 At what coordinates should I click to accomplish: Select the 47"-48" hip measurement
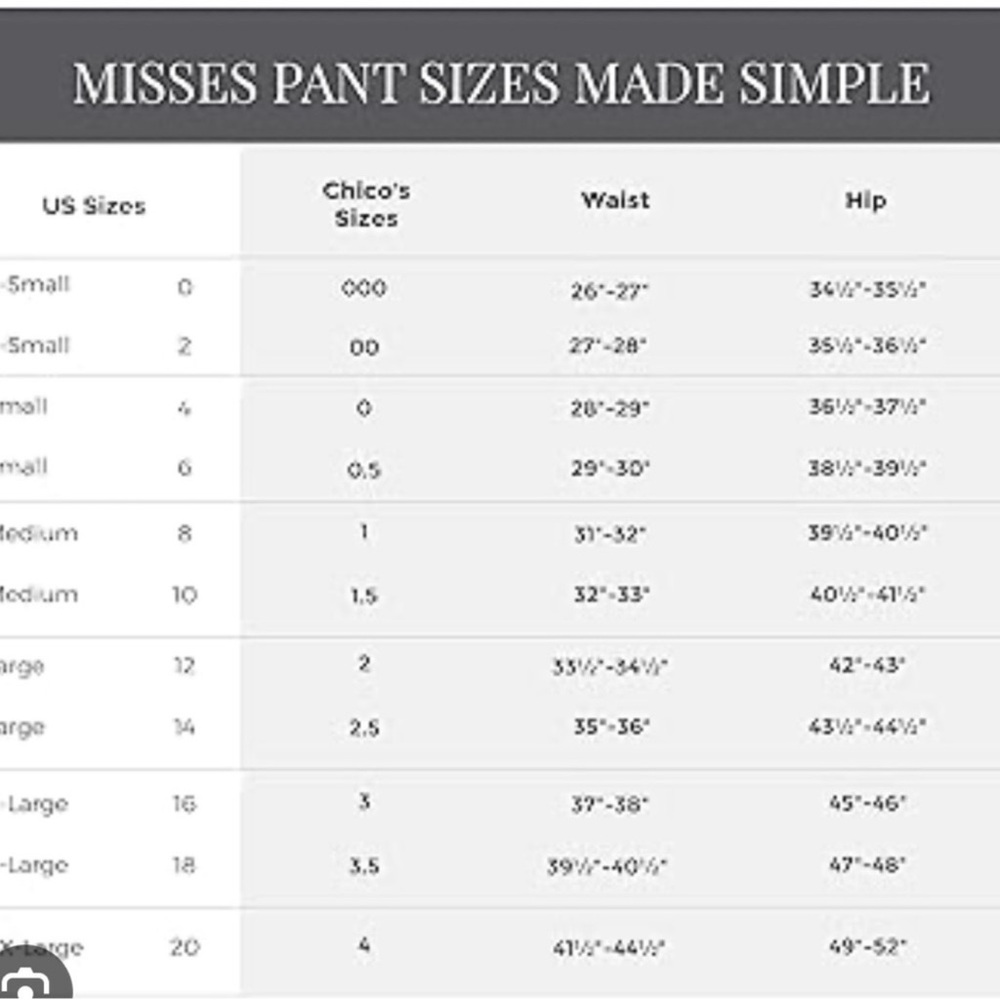[867, 865]
